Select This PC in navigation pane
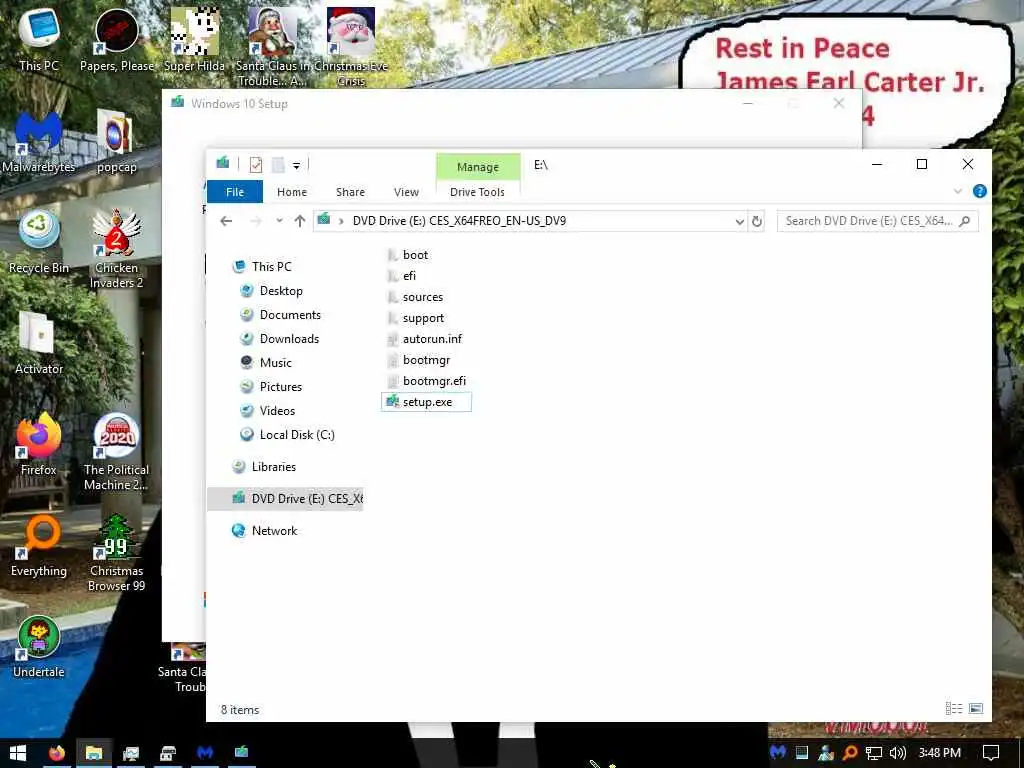 (263, 266)
